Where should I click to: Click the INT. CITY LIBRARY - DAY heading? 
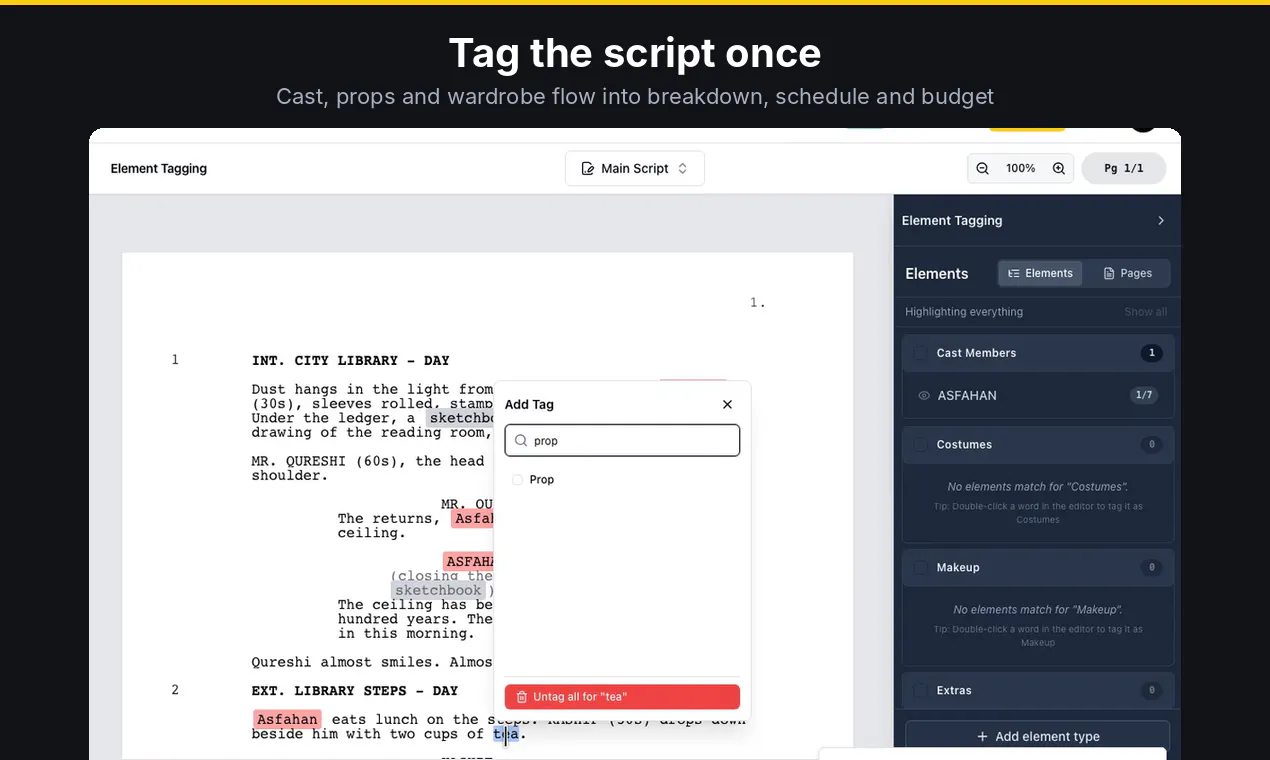(x=351, y=361)
